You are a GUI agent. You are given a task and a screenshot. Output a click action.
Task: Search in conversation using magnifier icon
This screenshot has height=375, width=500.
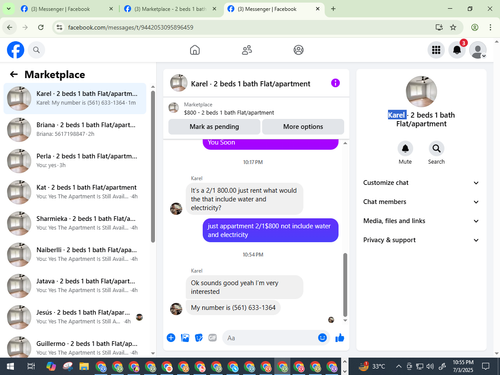tap(436, 148)
